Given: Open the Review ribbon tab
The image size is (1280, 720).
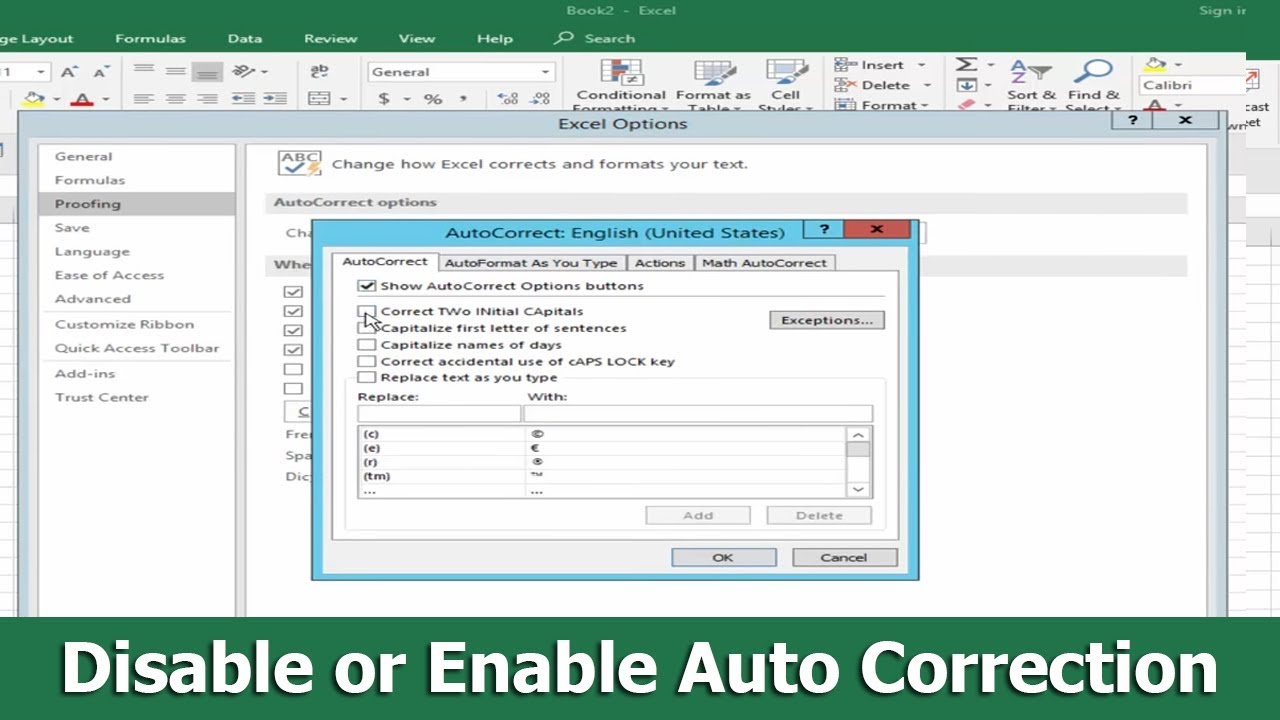Looking at the screenshot, I should tap(331, 38).
